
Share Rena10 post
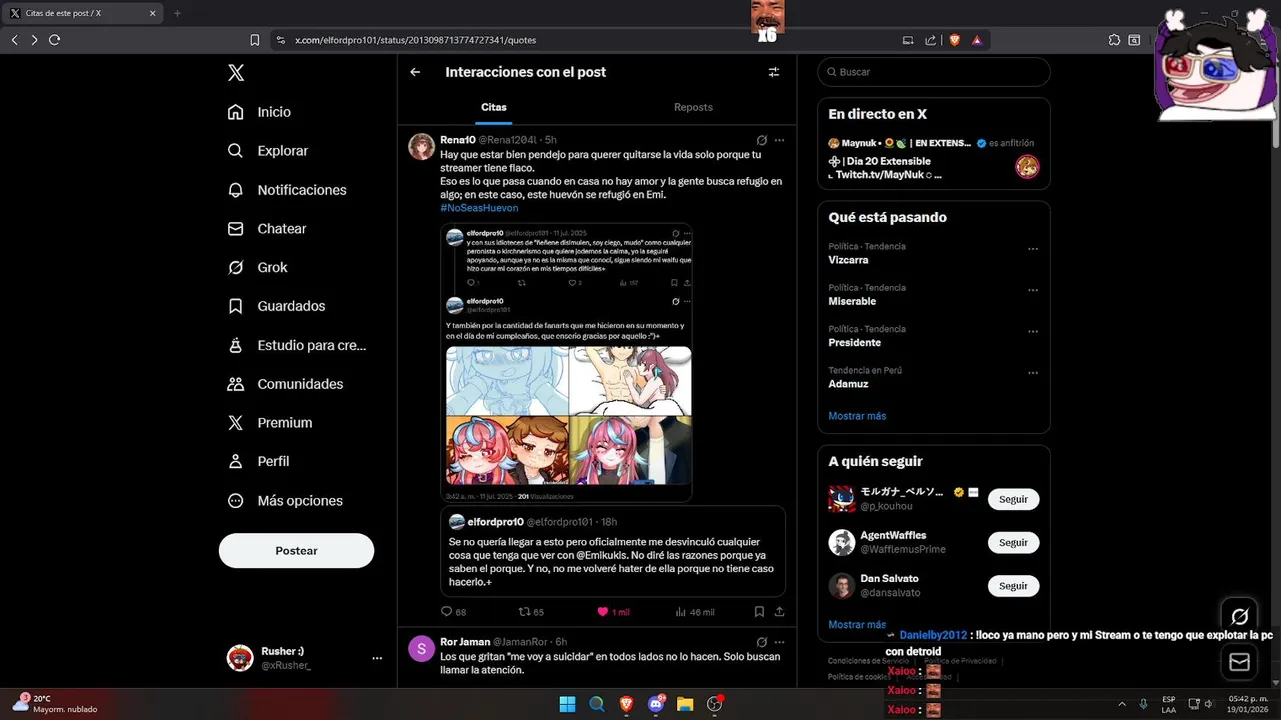(x=780, y=612)
